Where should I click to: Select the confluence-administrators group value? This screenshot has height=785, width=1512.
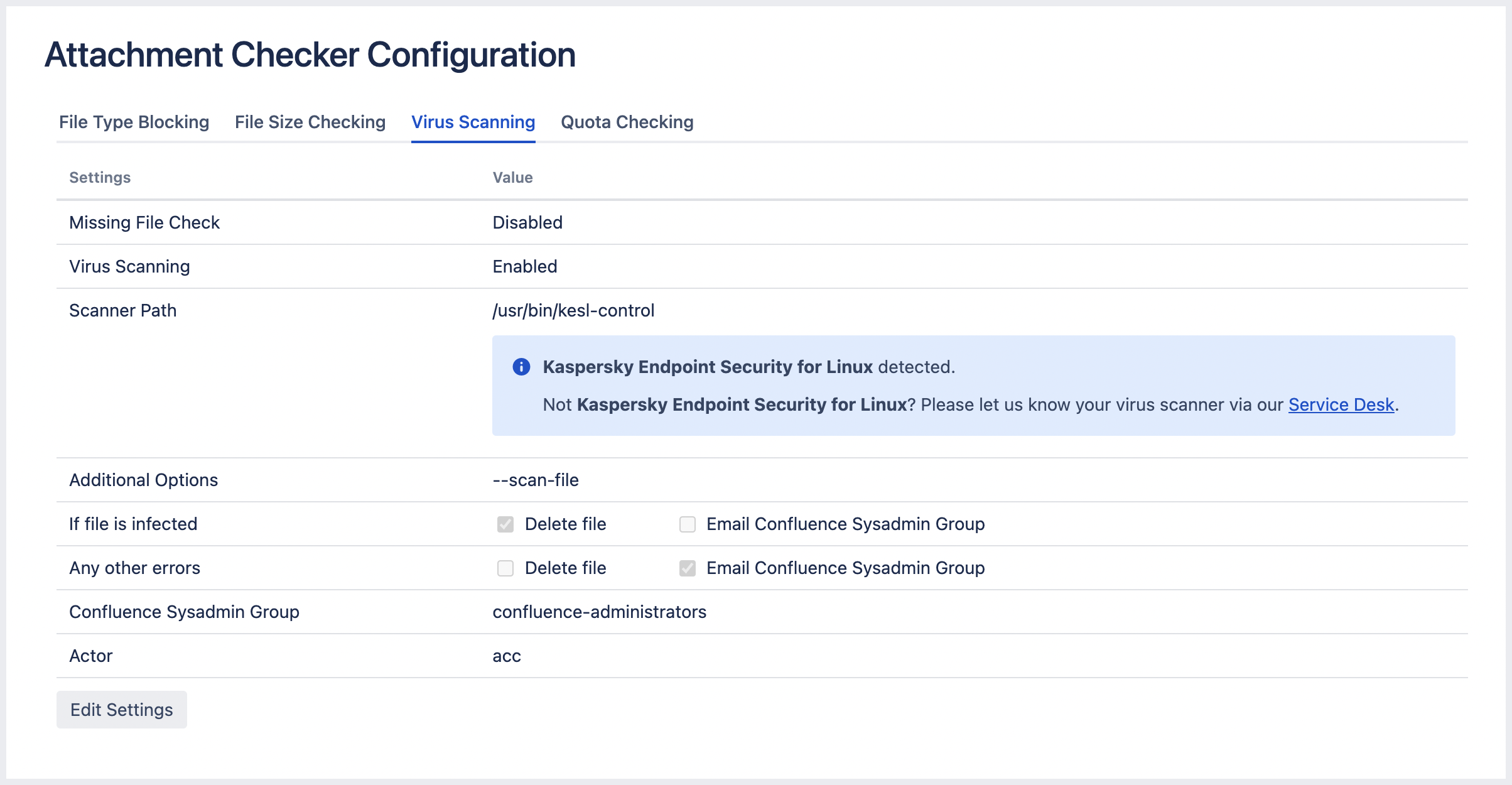(x=599, y=612)
